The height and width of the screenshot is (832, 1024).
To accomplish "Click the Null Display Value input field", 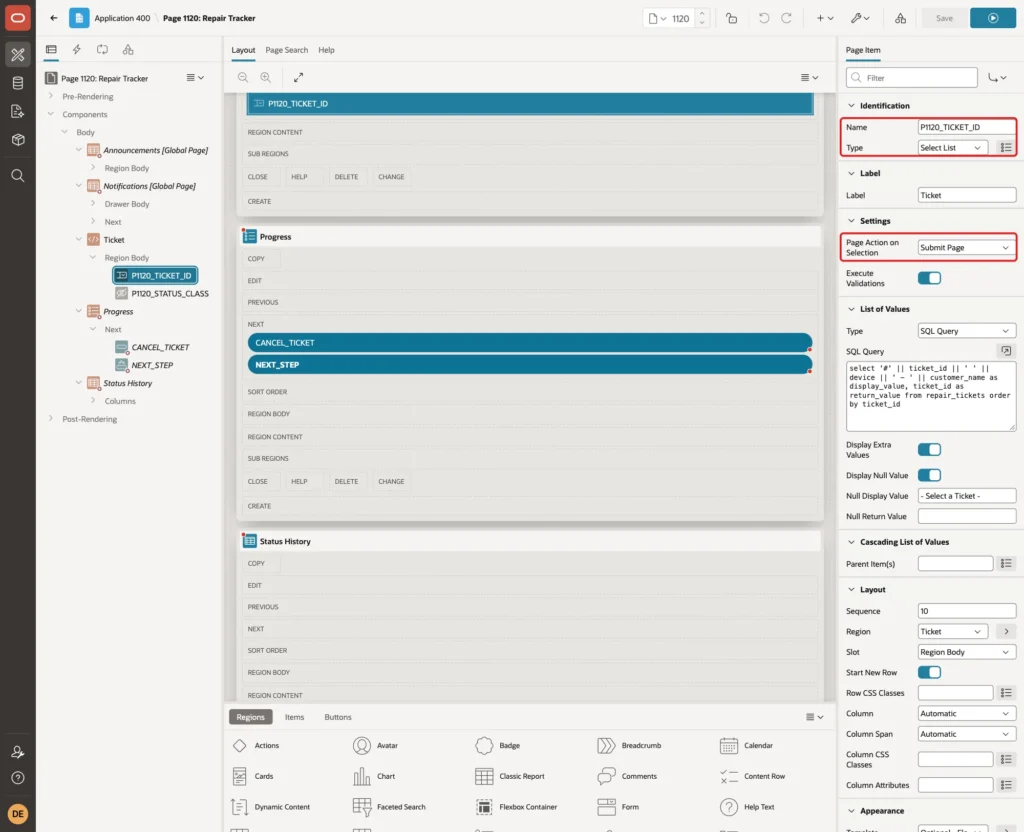I will click(x=967, y=496).
